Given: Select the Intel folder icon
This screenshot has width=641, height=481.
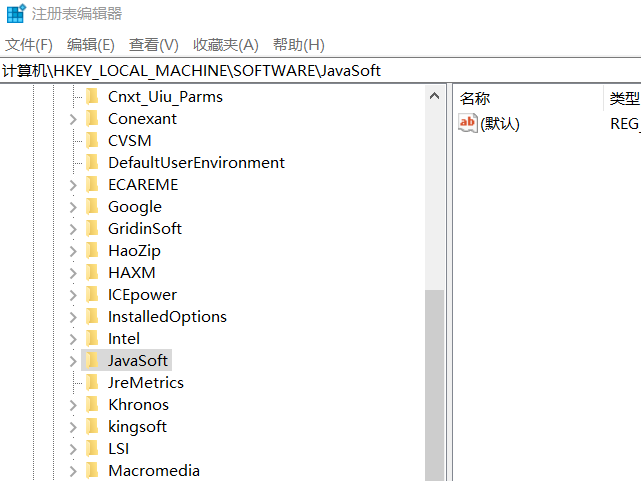Looking at the screenshot, I should (92, 339).
